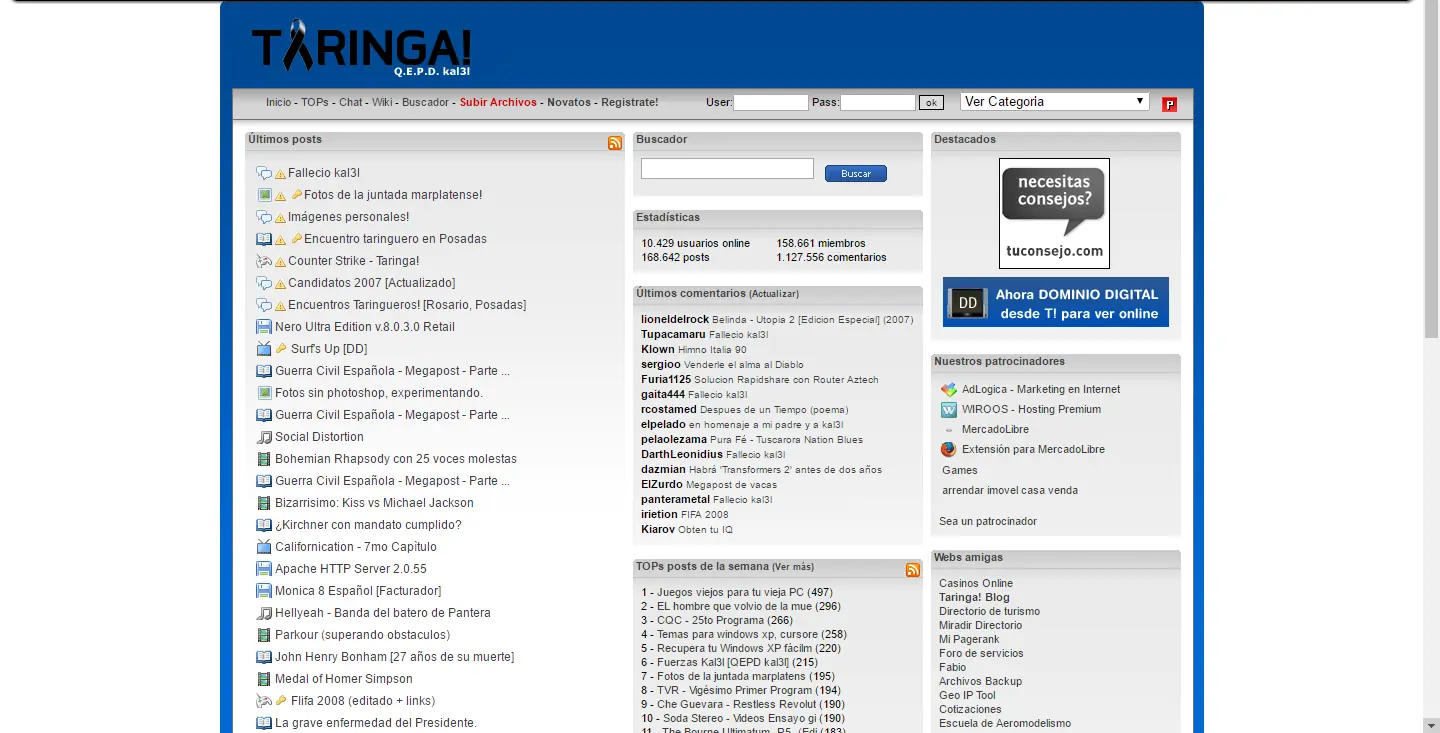
Task: Click the tuconsejo.com banner image
Action: tap(1054, 213)
